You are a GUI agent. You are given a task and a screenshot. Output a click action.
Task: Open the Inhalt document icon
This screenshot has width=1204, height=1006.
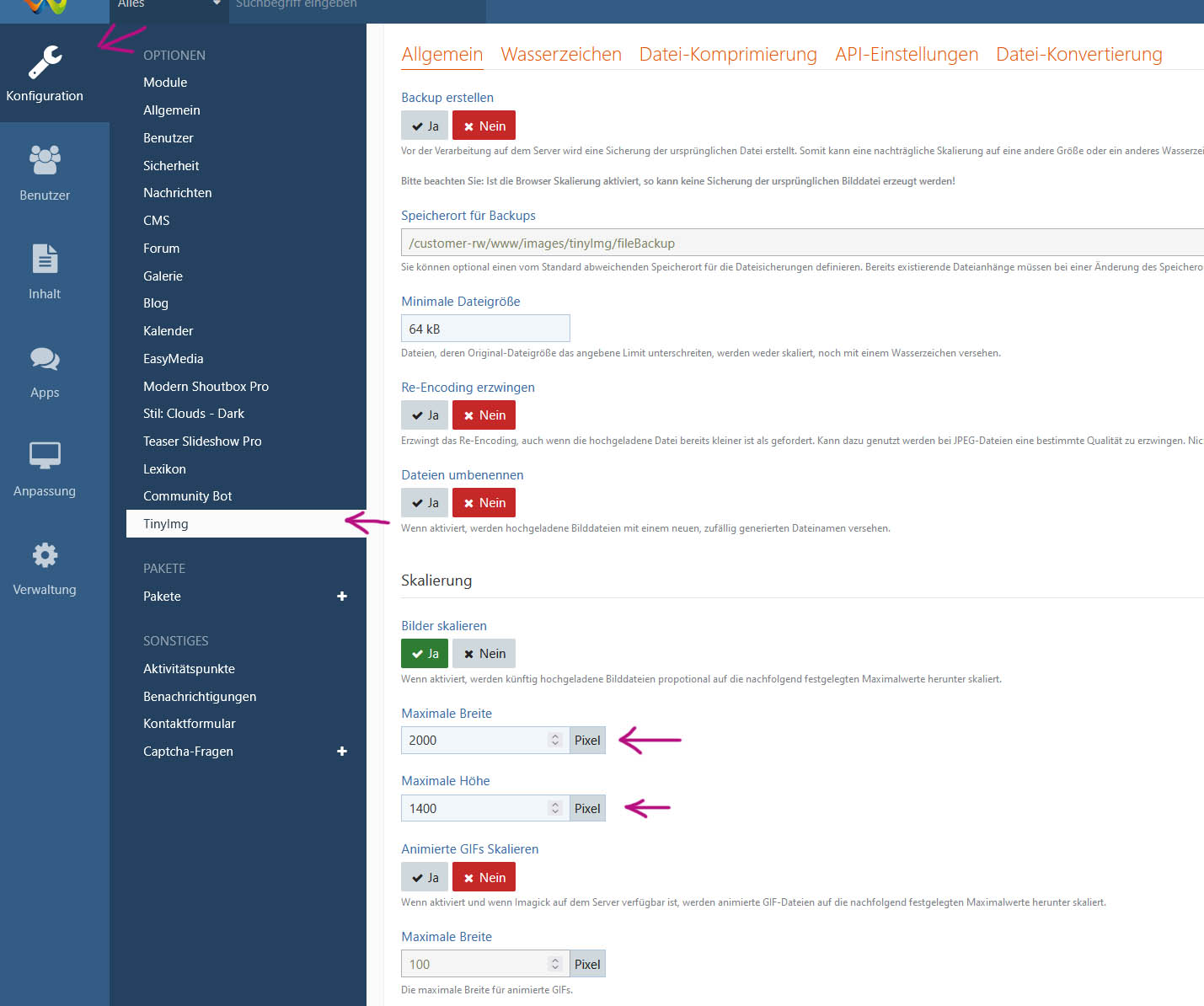(45, 259)
